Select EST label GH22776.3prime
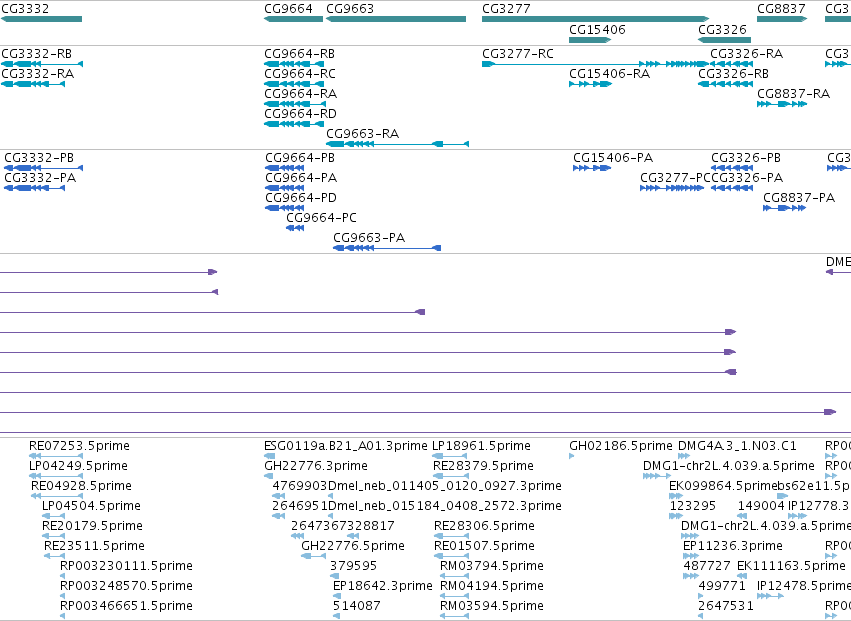Image resolution: width=851 pixels, height=621 pixels. coord(316,466)
